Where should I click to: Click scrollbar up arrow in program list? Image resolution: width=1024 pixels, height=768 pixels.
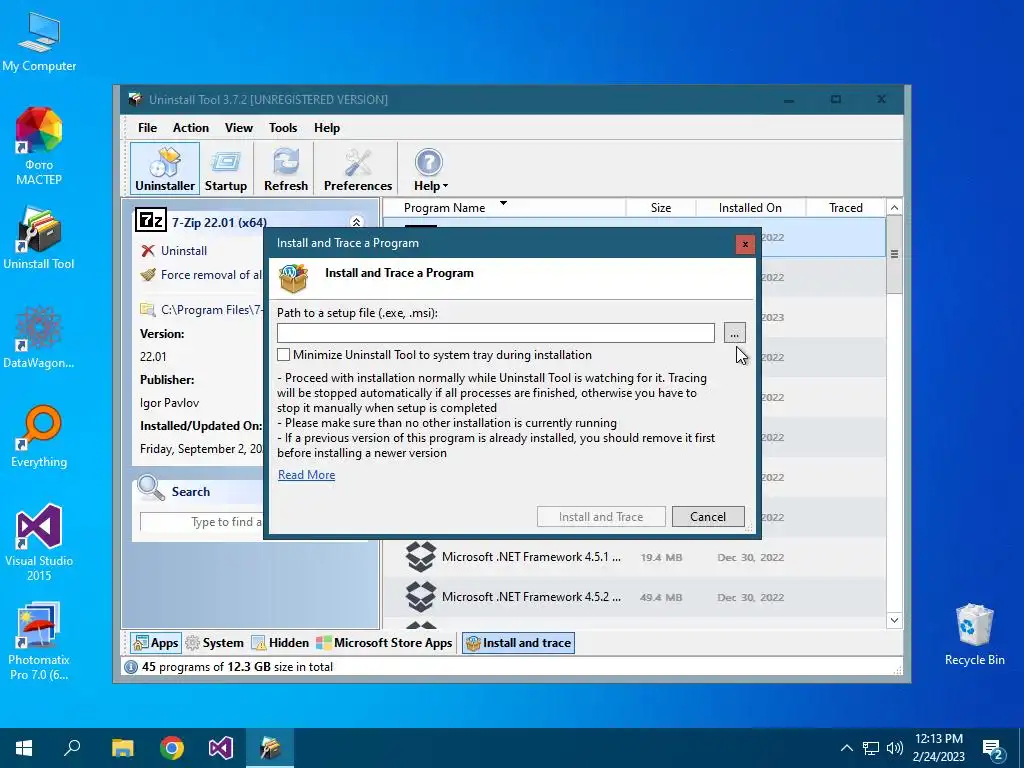click(894, 208)
